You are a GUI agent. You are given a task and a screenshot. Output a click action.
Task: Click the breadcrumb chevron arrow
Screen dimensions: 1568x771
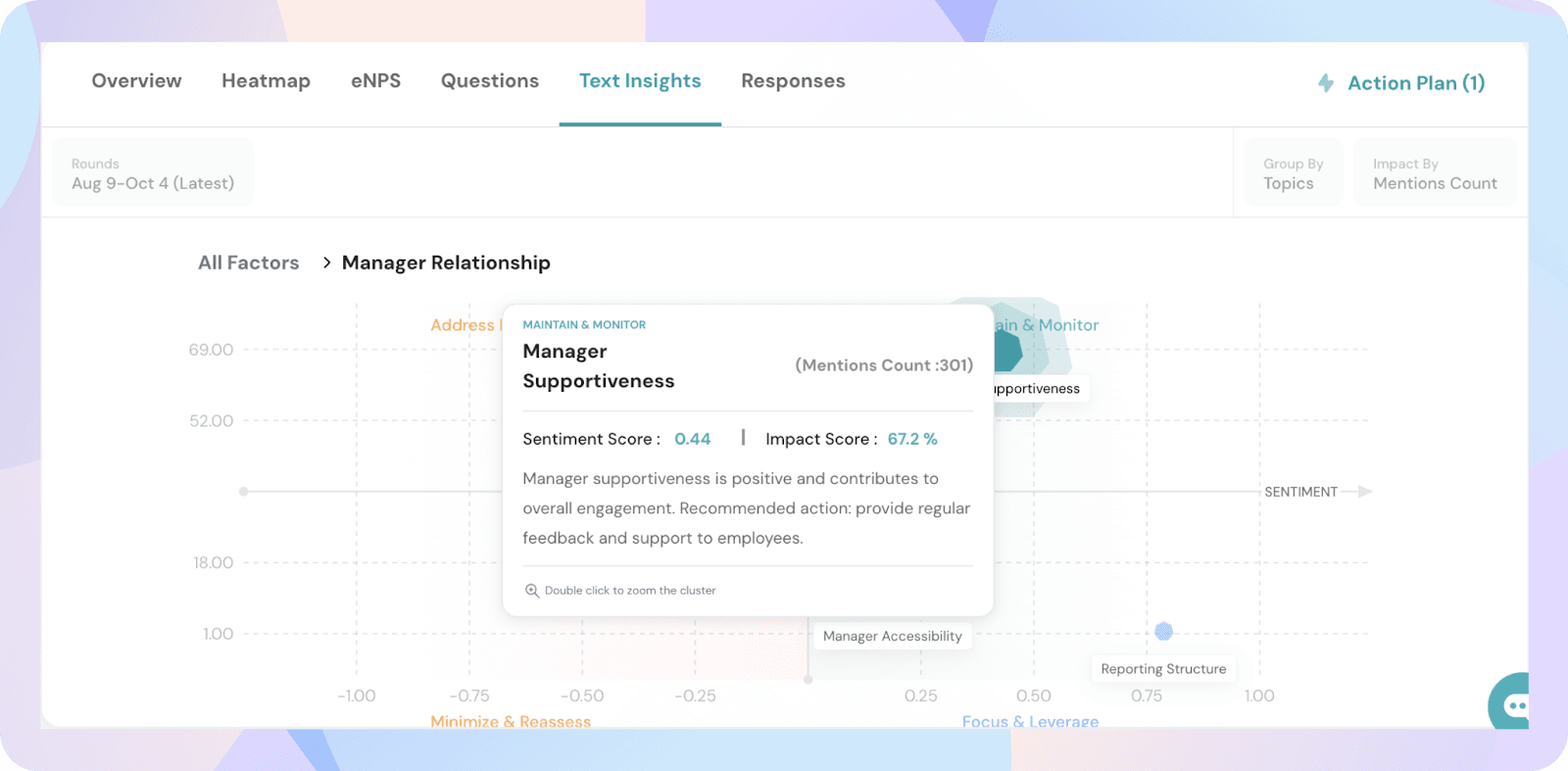tap(326, 263)
